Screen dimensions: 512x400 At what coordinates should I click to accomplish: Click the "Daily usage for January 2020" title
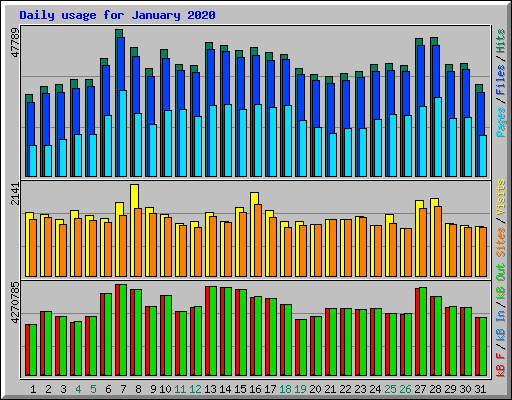[117, 15]
